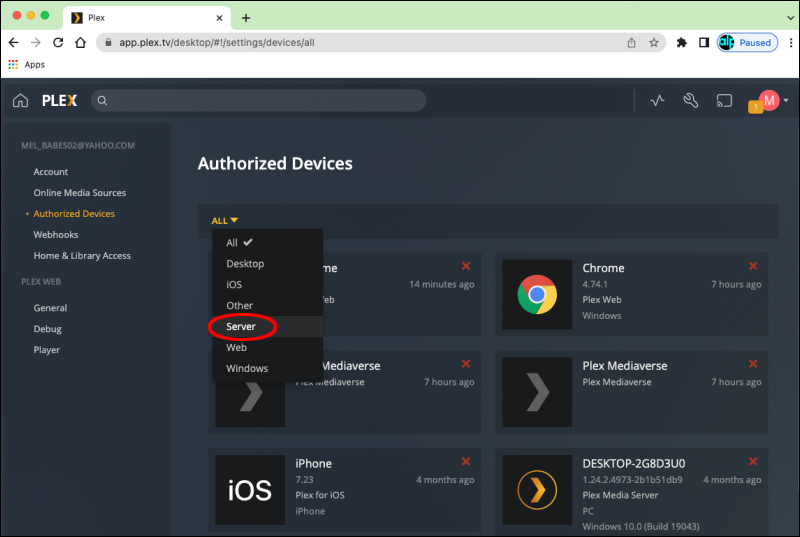
Task: Click the DESKTOP-2G8D3U0 Plex server thumbnail
Action: [x=536, y=490]
